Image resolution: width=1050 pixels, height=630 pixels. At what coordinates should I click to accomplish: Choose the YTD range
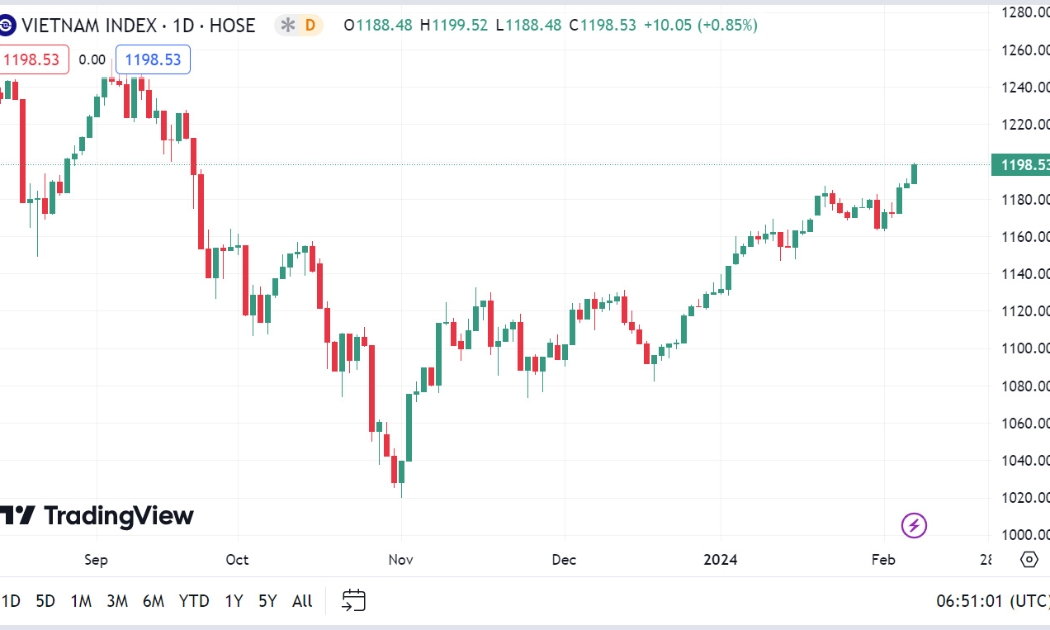tap(194, 601)
